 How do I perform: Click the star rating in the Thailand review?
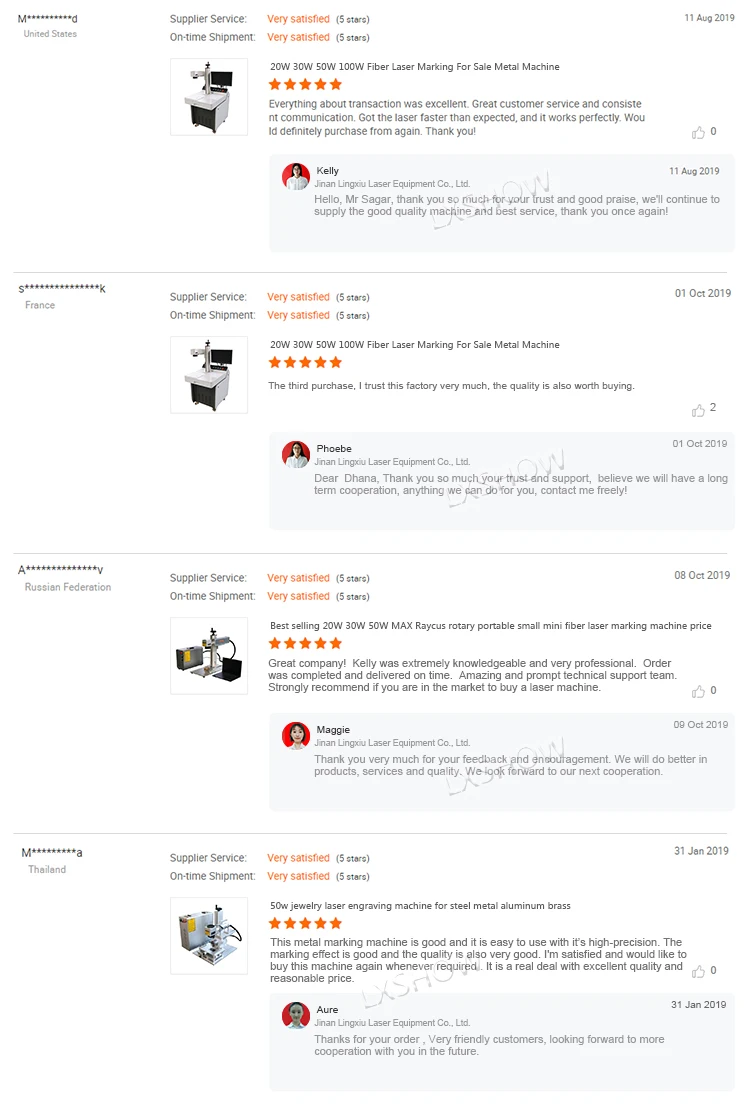pos(305,924)
